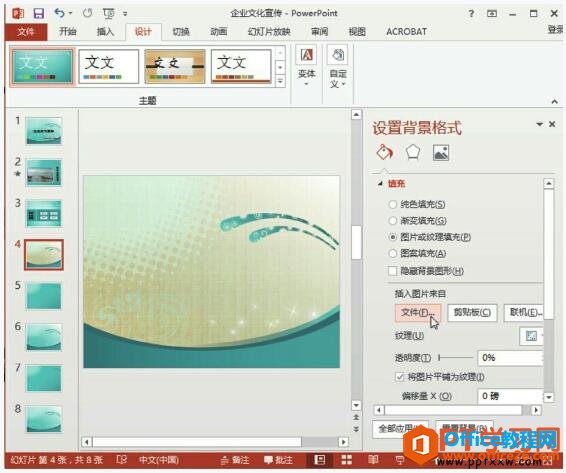
Task: Adjust the 透明度 transparency slider
Action: [456, 358]
